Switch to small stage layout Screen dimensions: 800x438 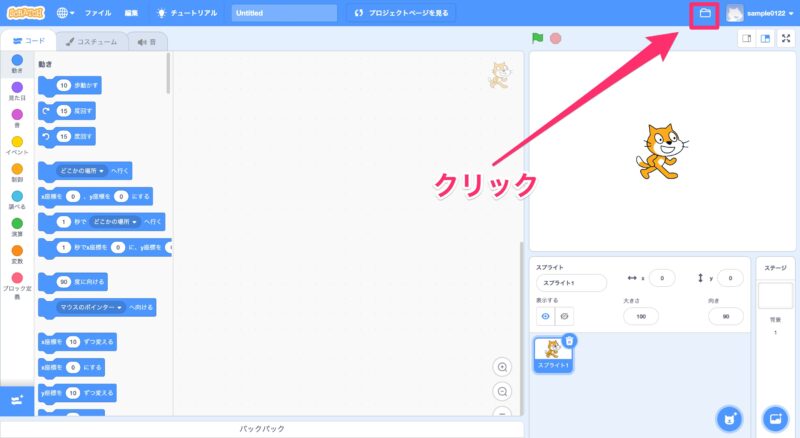pos(745,39)
